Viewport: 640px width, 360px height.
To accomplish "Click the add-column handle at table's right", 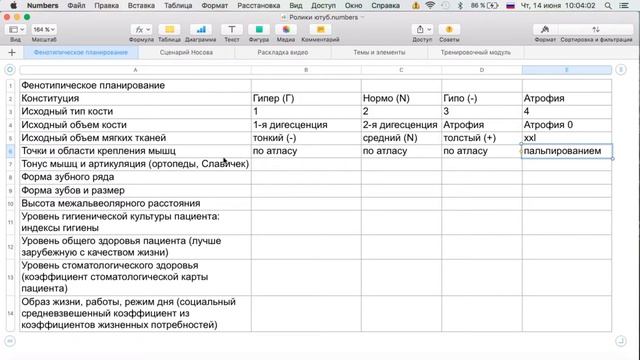I will tap(621, 70).
